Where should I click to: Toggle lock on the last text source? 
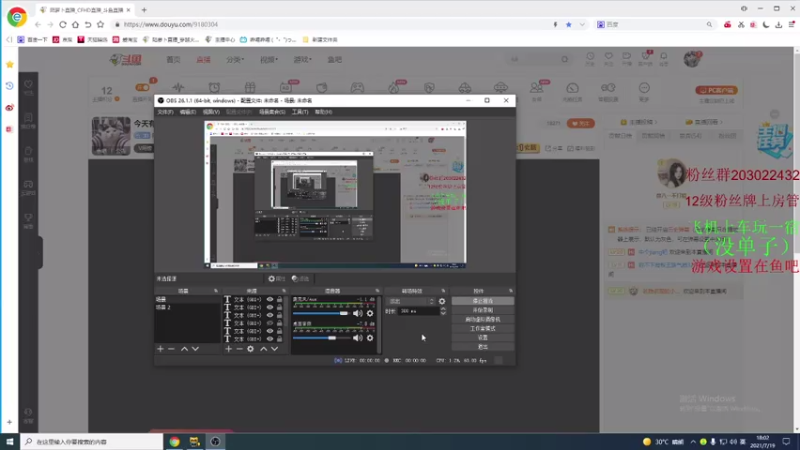pyautogui.click(x=280, y=339)
